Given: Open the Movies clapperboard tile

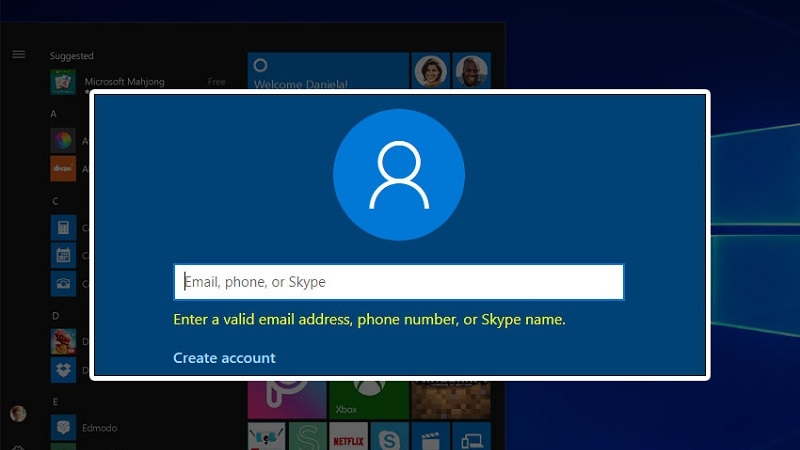Looking at the screenshot, I should click(430, 437).
